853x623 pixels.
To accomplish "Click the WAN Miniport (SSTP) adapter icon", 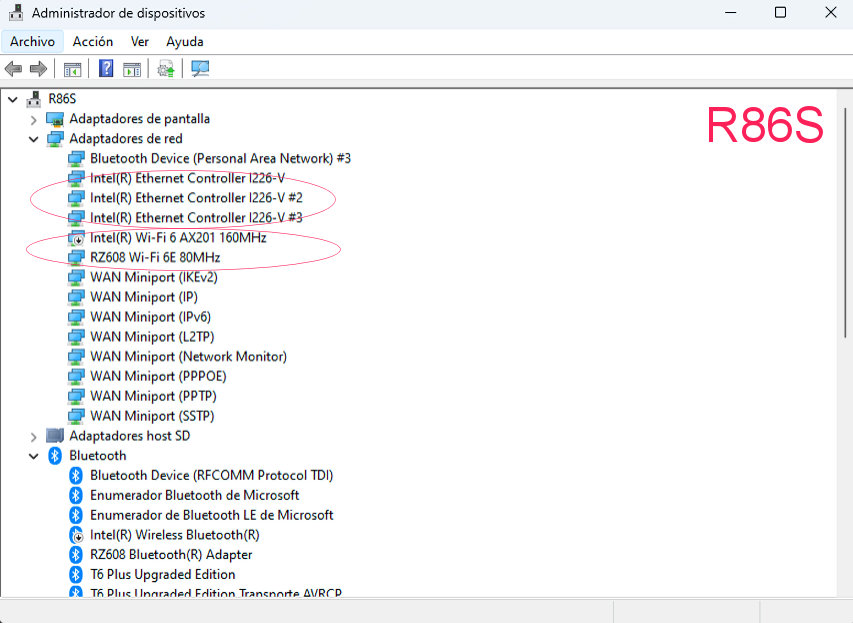I will point(76,416).
